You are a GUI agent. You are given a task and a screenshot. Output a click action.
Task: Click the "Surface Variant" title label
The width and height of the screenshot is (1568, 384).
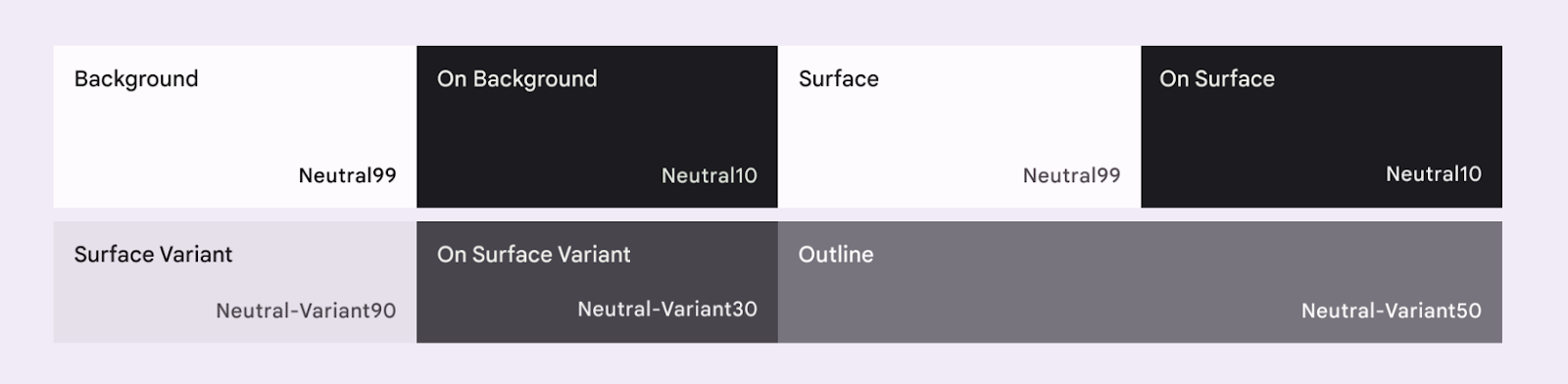(153, 255)
